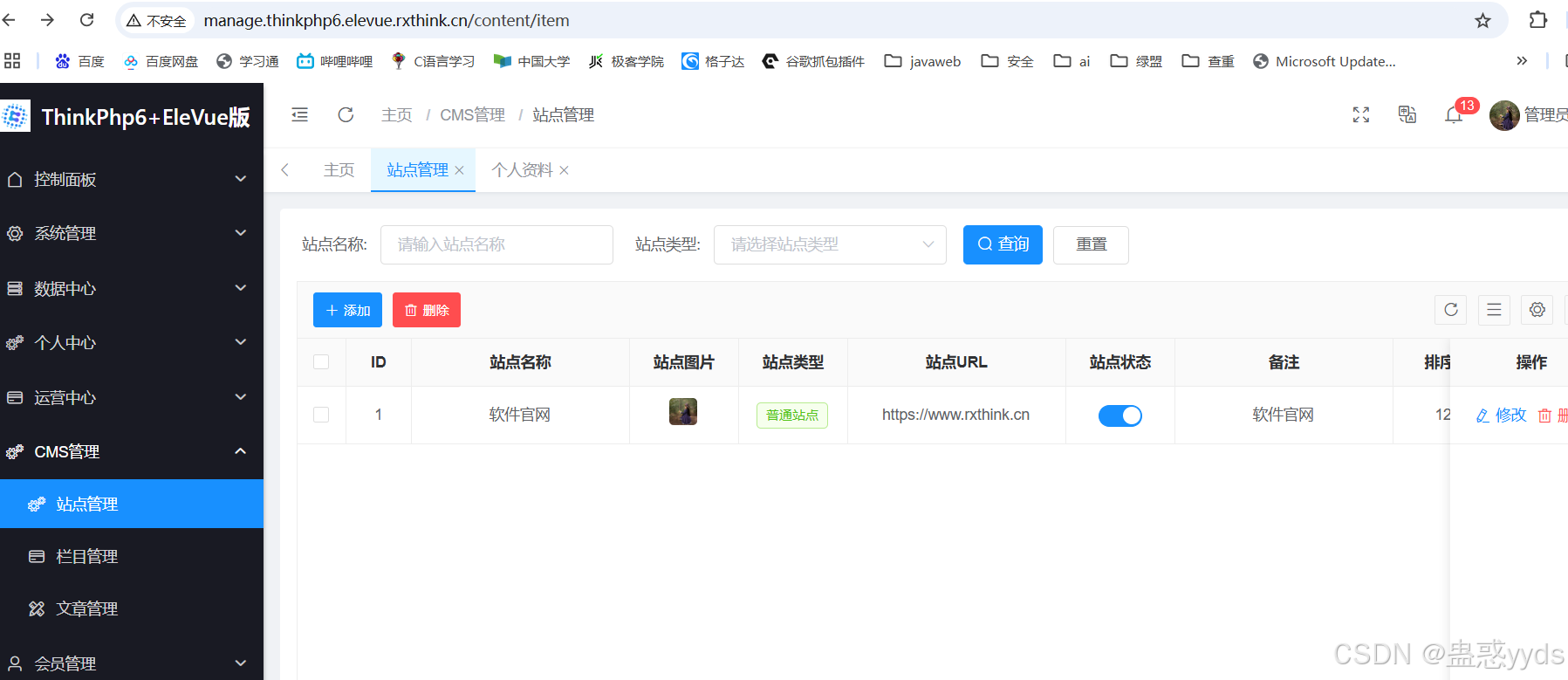Screen dimensions: 1568x680
Task: Click the 不安全 site security warning
Action: click(156, 20)
